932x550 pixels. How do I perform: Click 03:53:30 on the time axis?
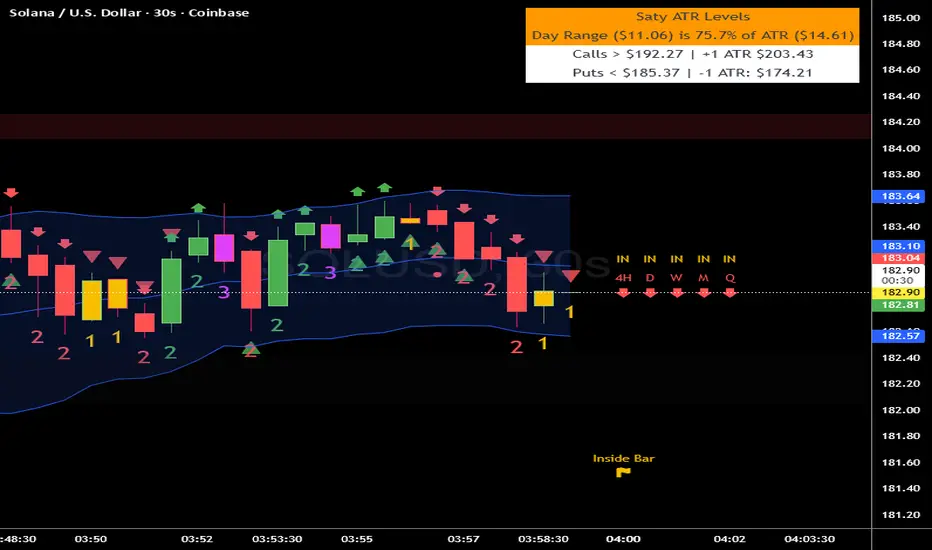coord(277,539)
